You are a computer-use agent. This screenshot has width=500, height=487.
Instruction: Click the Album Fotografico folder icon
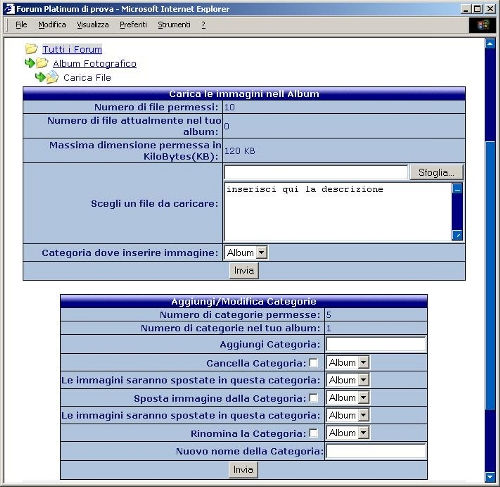(42, 63)
